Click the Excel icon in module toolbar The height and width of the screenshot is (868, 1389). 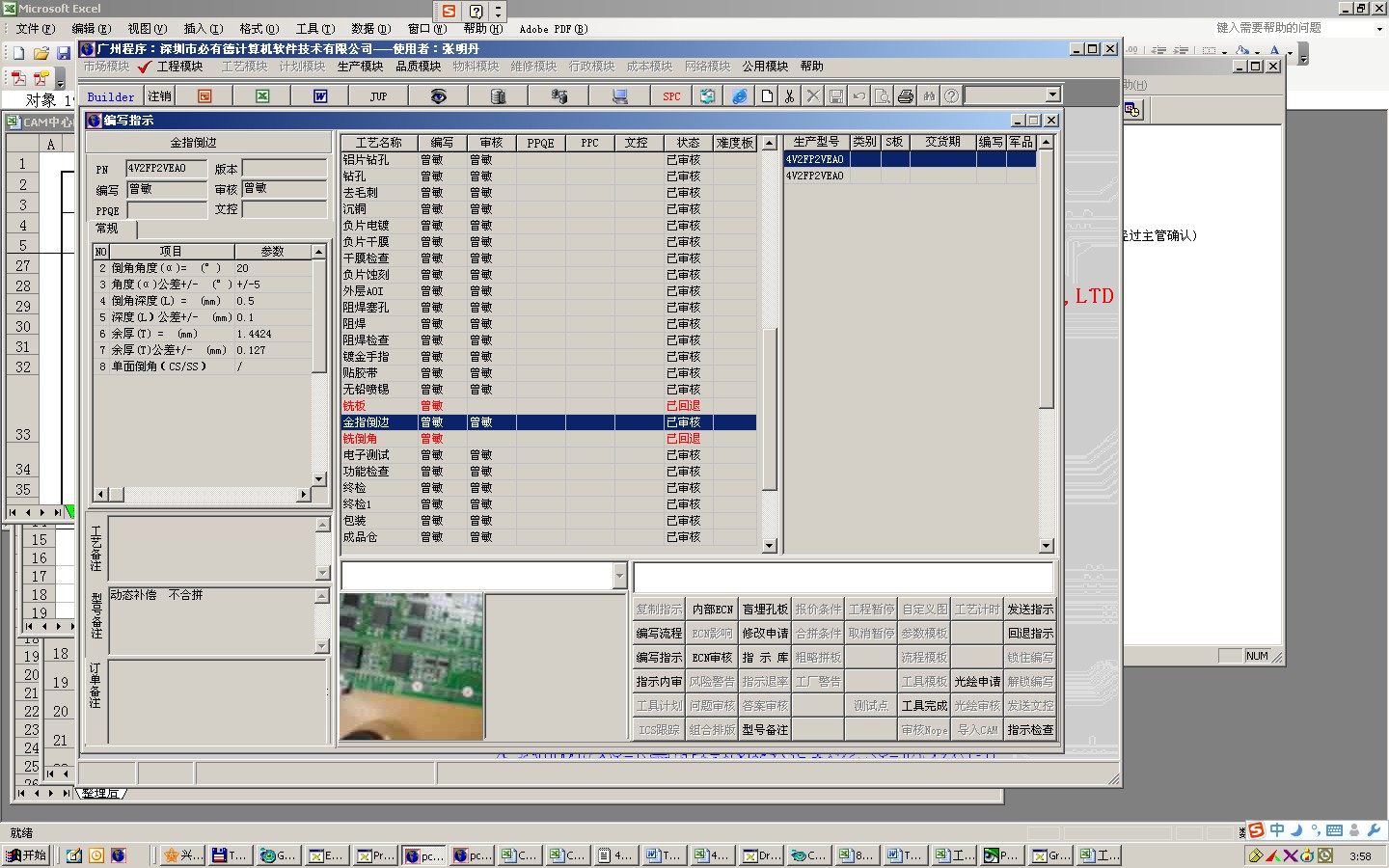point(262,96)
